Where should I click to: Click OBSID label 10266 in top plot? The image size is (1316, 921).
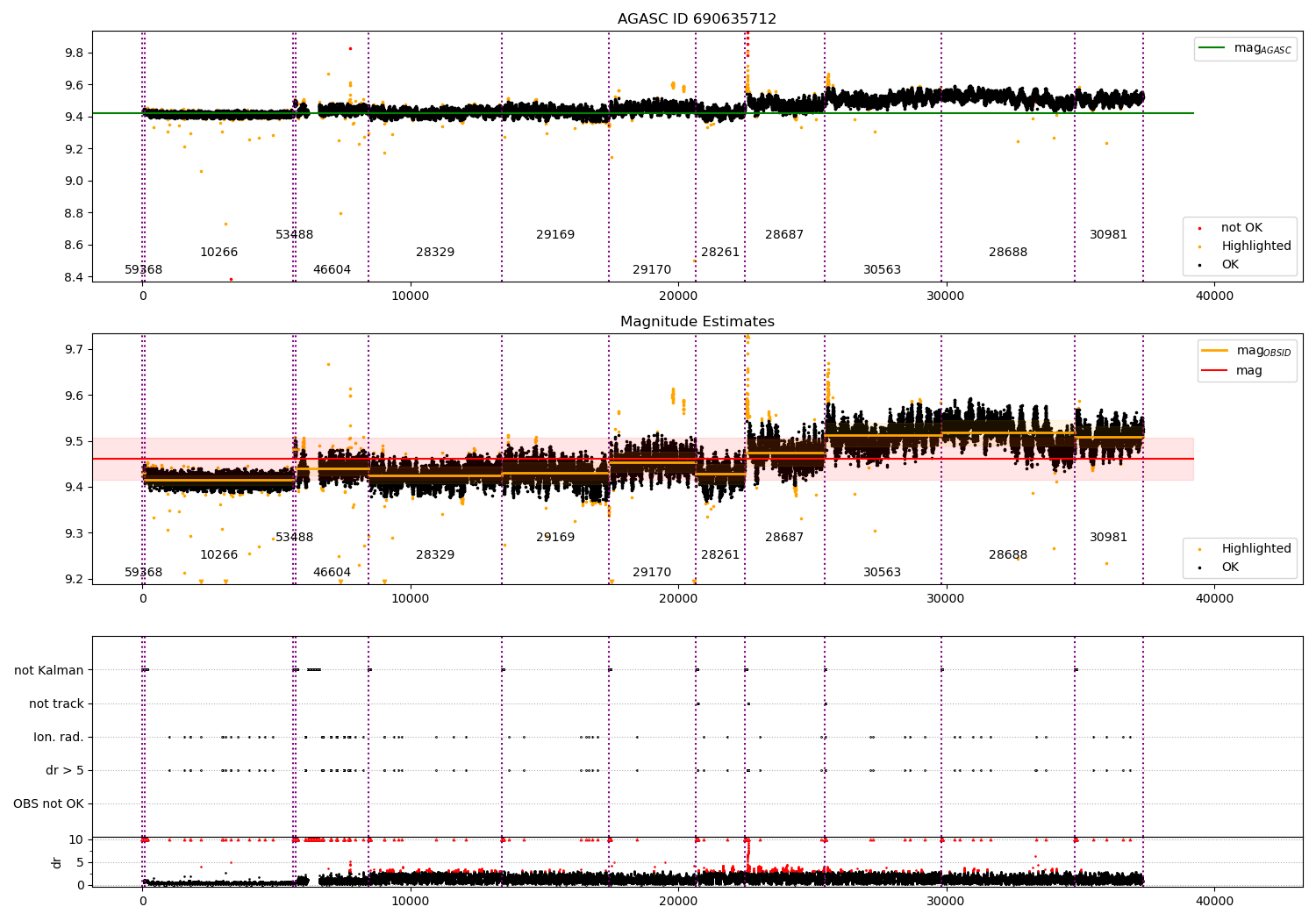(218, 253)
